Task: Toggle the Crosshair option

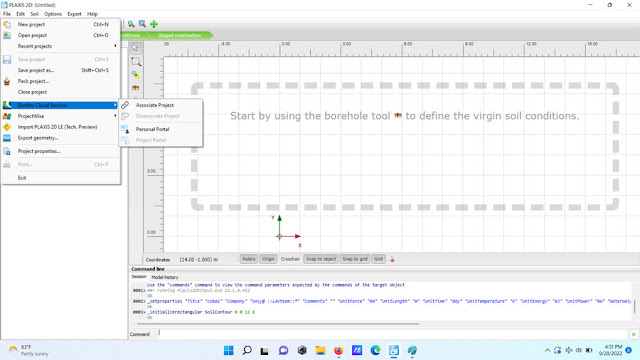Action: (290, 259)
